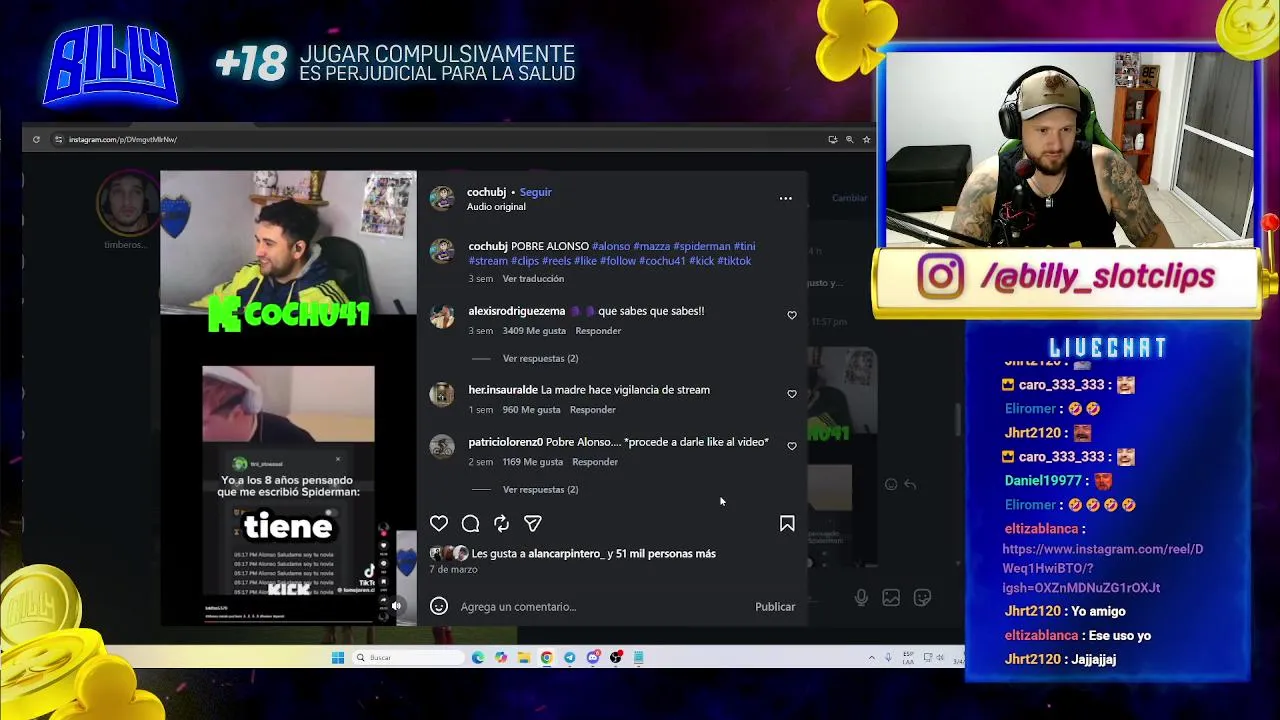Viewport: 1280px width, 720px height.
Task: Click the reel video player
Action: coord(288,398)
